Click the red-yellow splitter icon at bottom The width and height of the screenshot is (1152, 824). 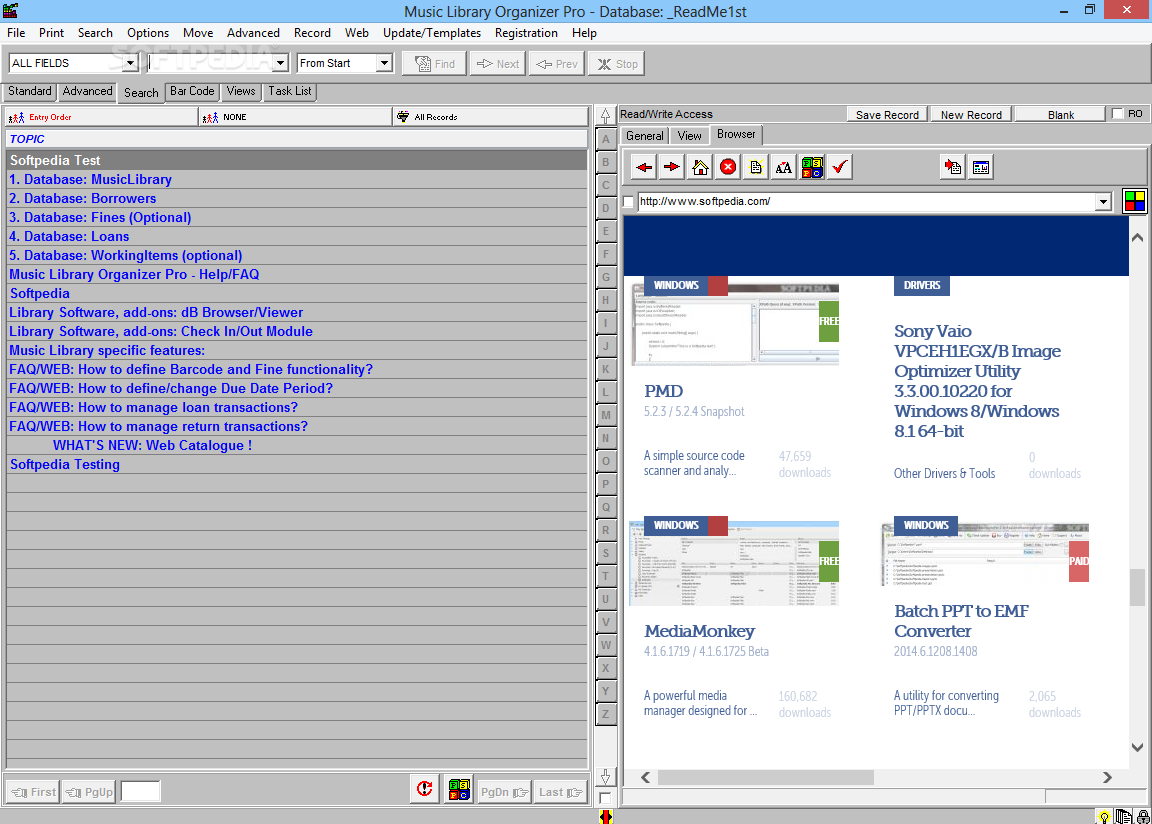605,816
